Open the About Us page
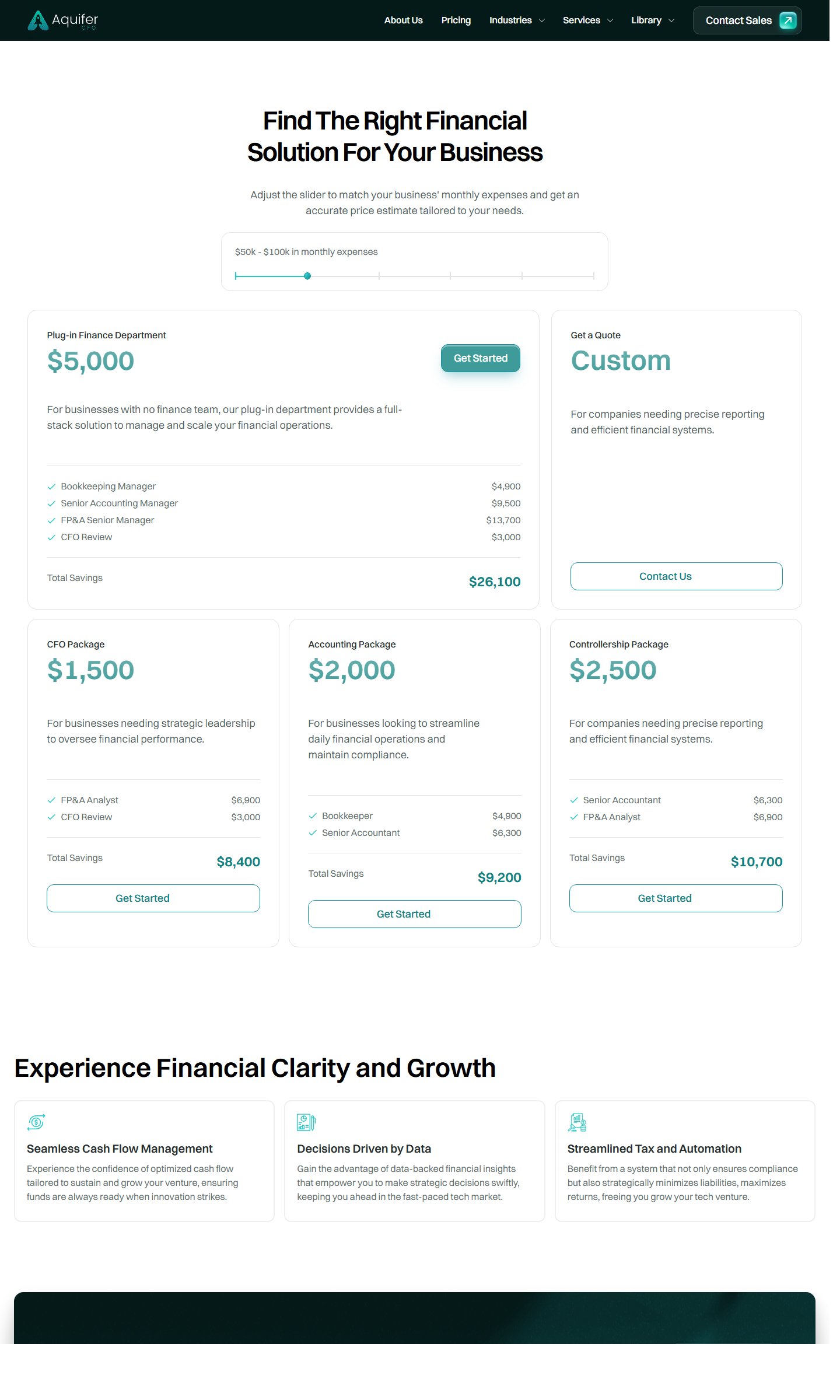840x1400 pixels. tap(403, 20)
